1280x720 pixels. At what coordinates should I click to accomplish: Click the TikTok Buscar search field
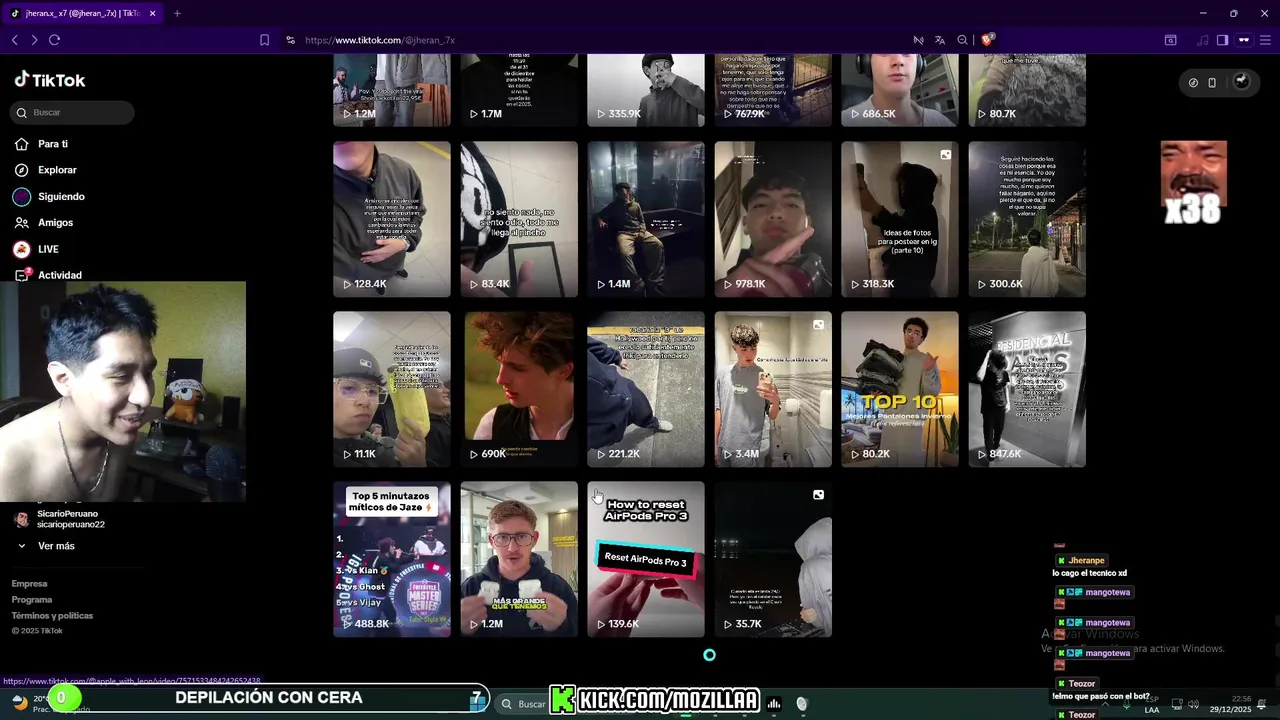72,112
